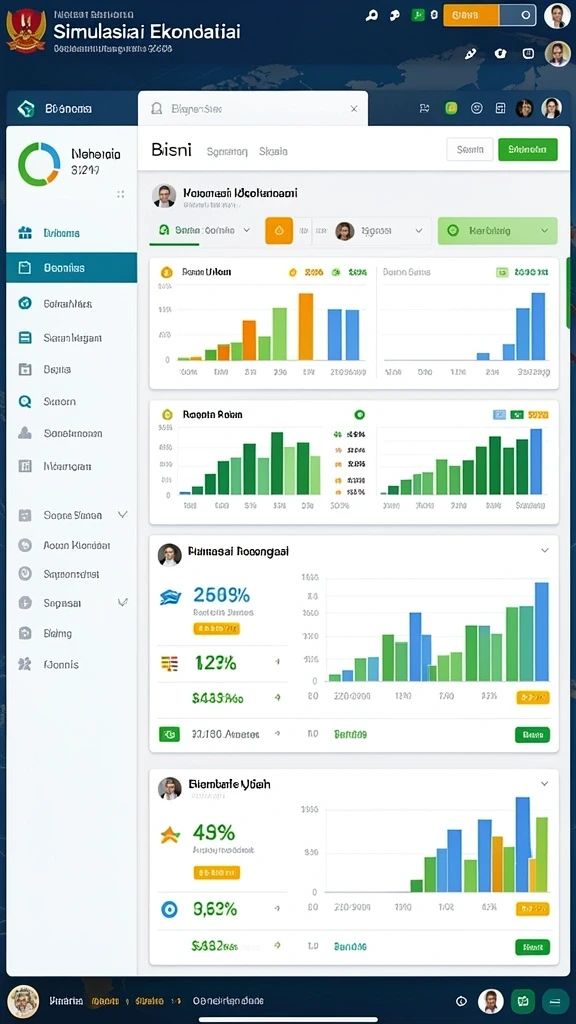Close the open tab with the X
Viewport: 576px width, 1024px height.
(x=354, y=109)
